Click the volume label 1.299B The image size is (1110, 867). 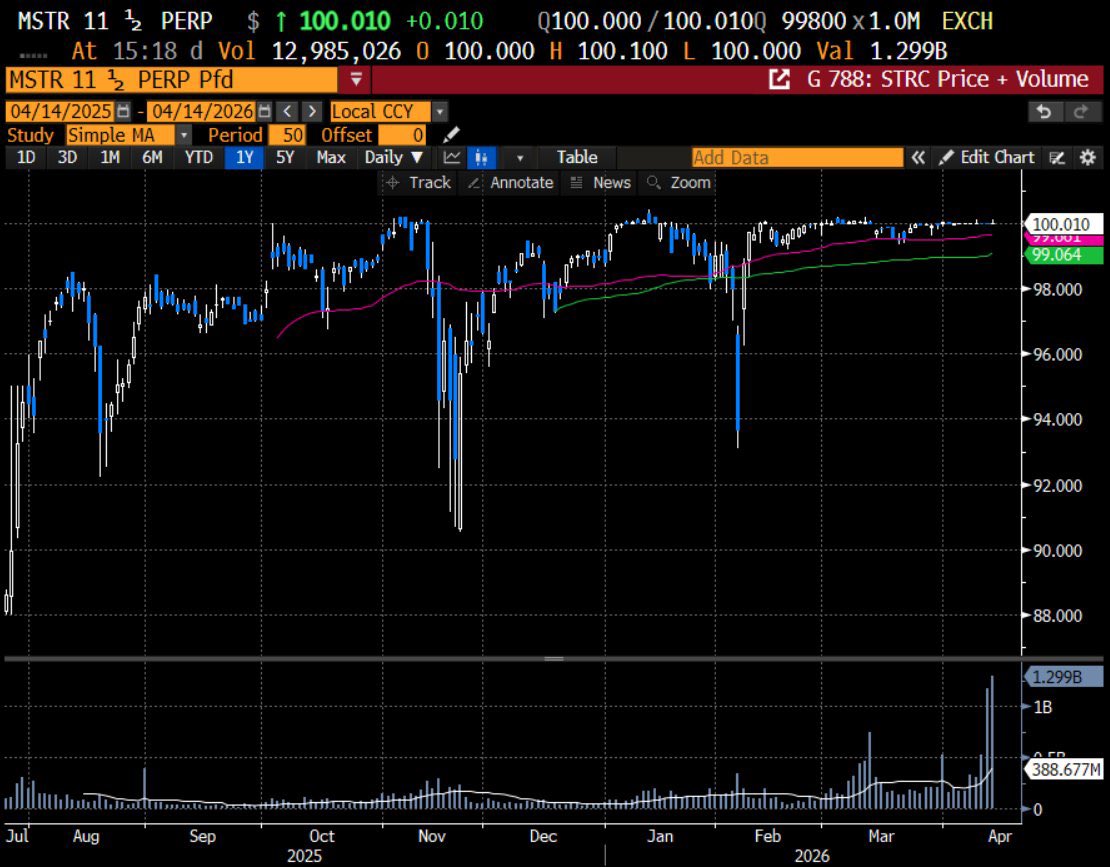click(x=1063, y=677)
